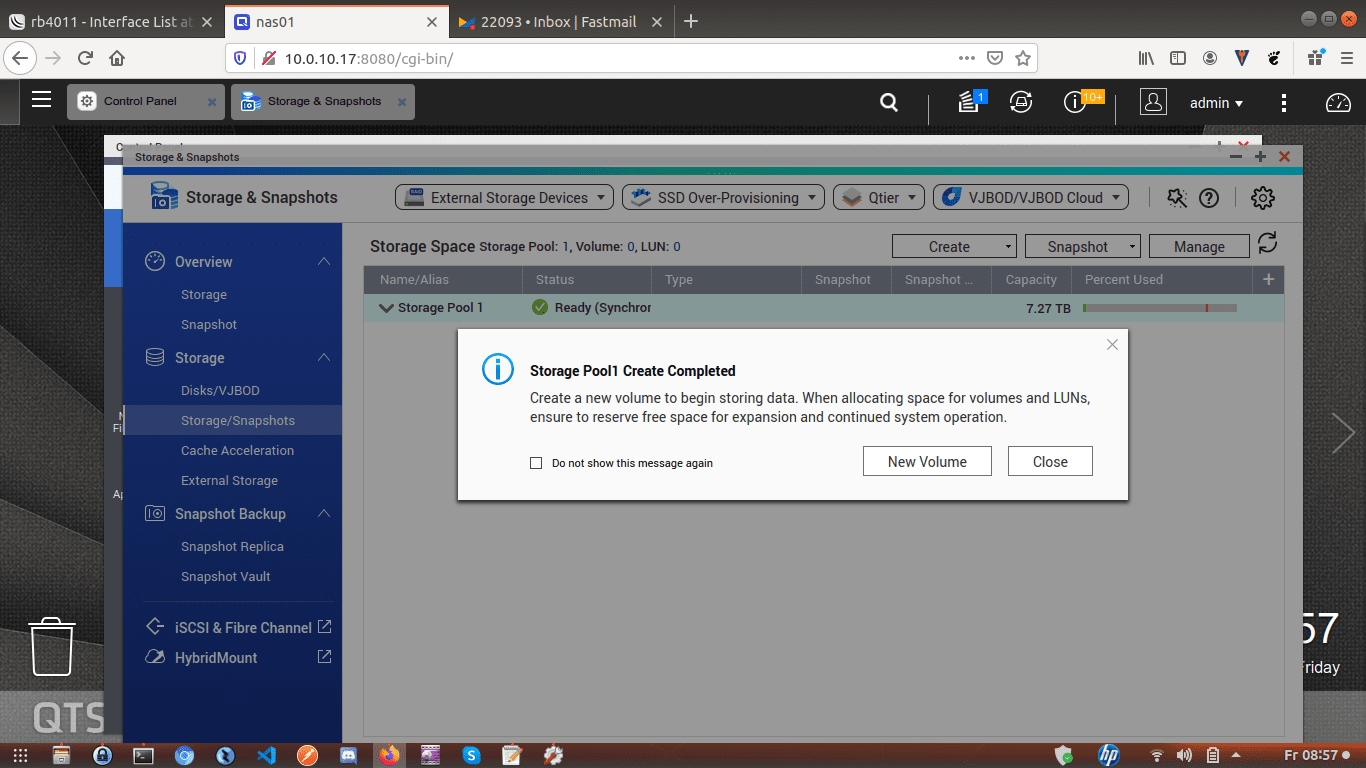
Task: Open iSCSI & Fibre Channel external link
Action: coord(324,627)
